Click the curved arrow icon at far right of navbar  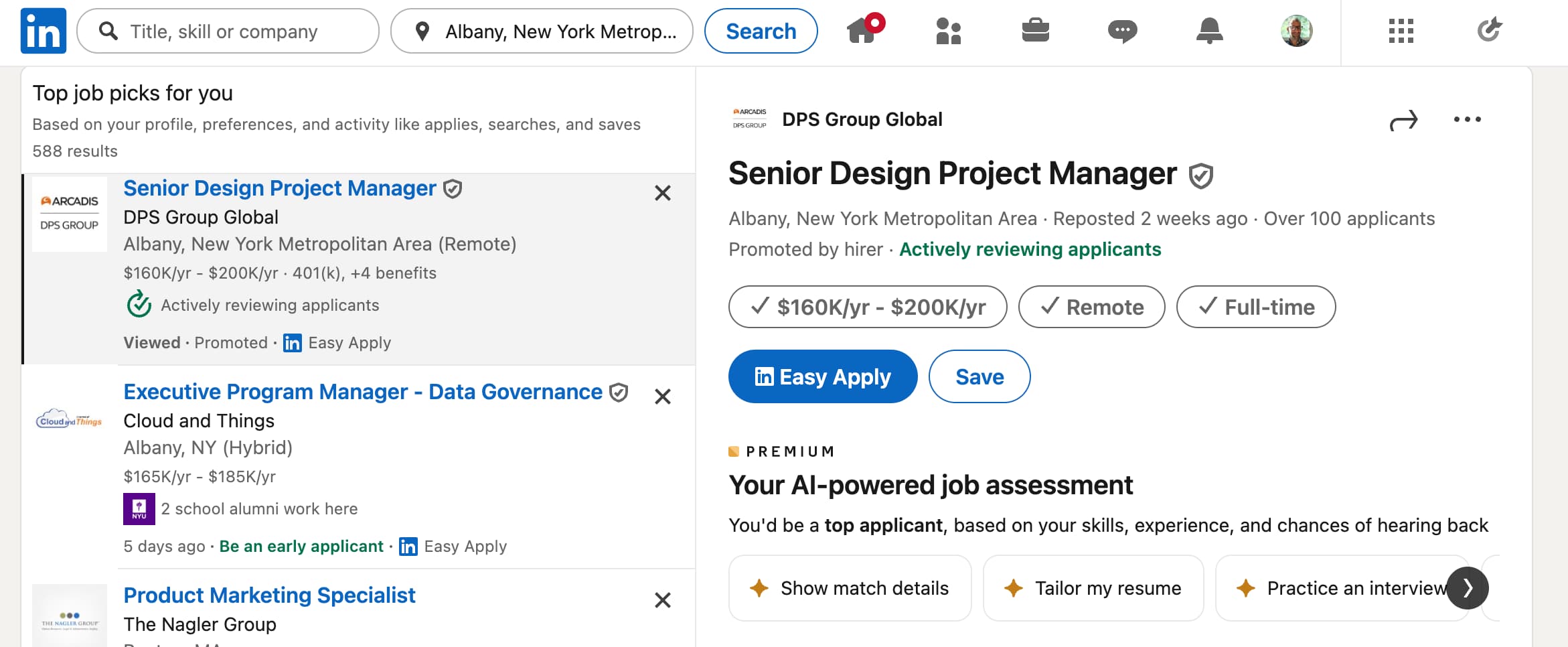pos(1490,30)
